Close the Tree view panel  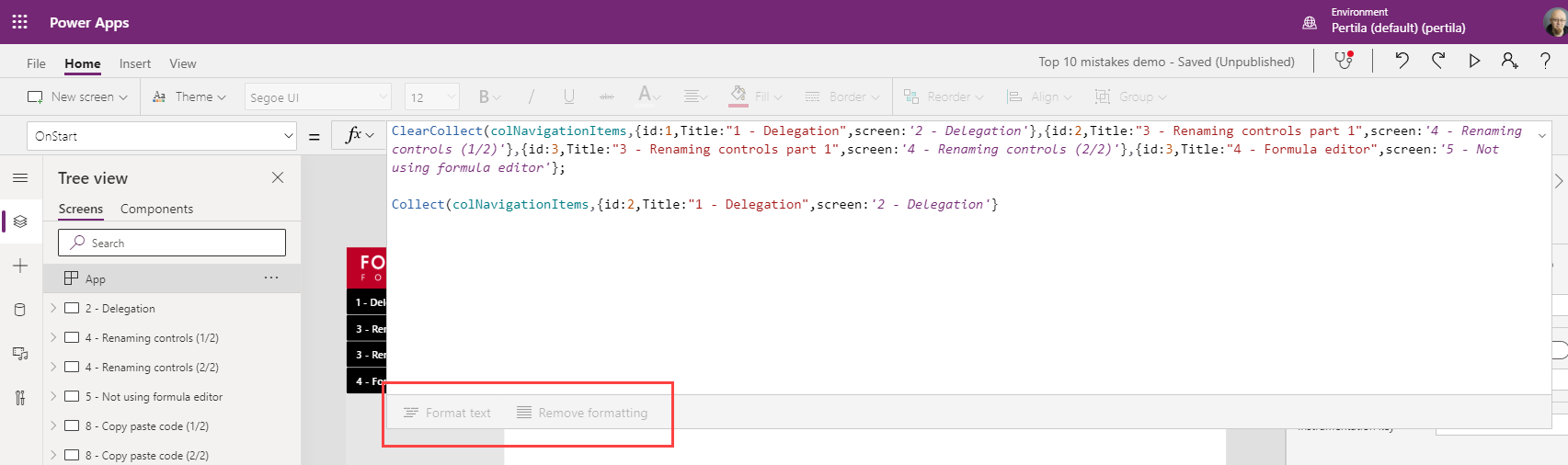tap(278, 177)
